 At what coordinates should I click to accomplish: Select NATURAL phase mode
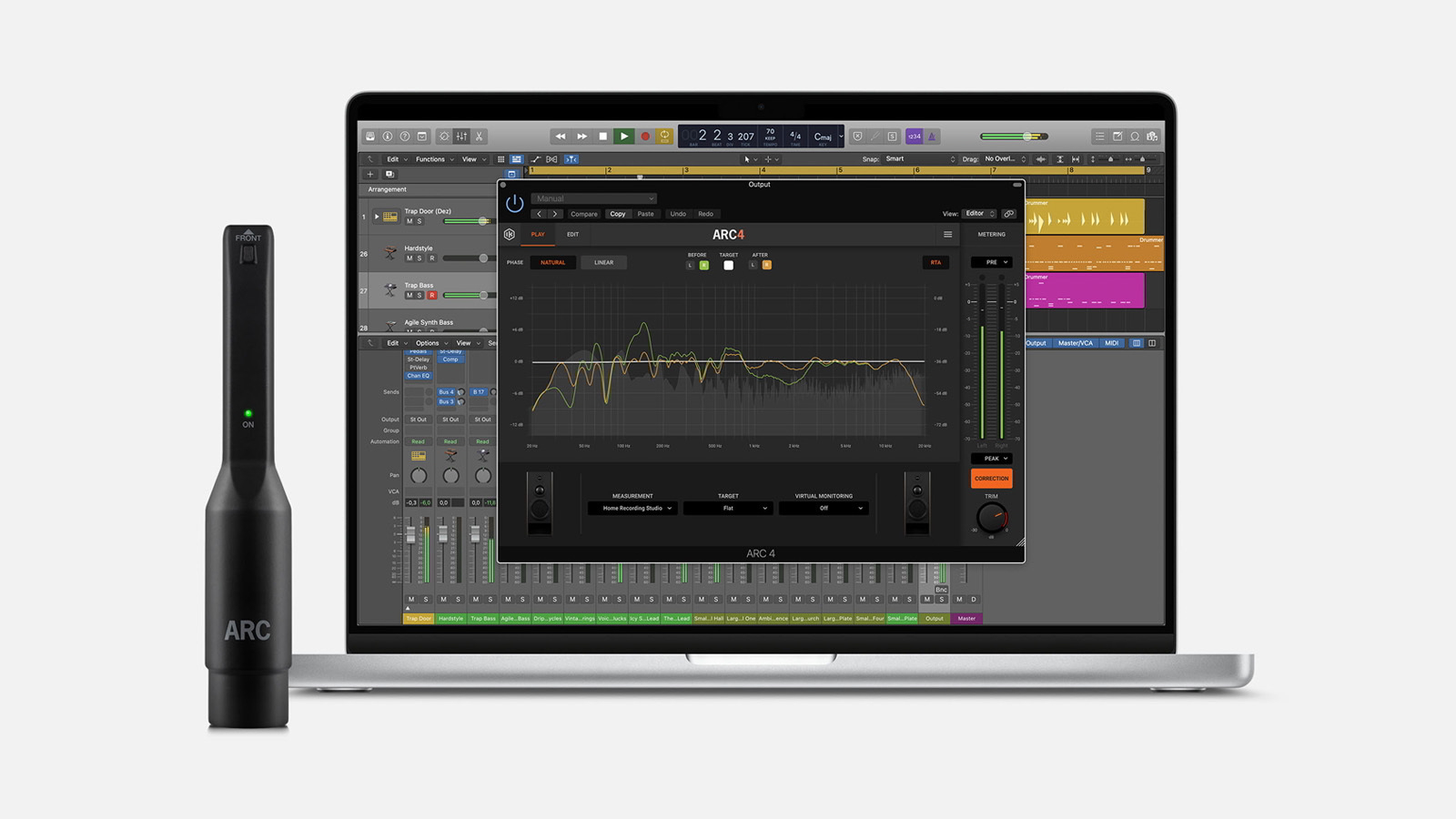[x=552, y=262]
